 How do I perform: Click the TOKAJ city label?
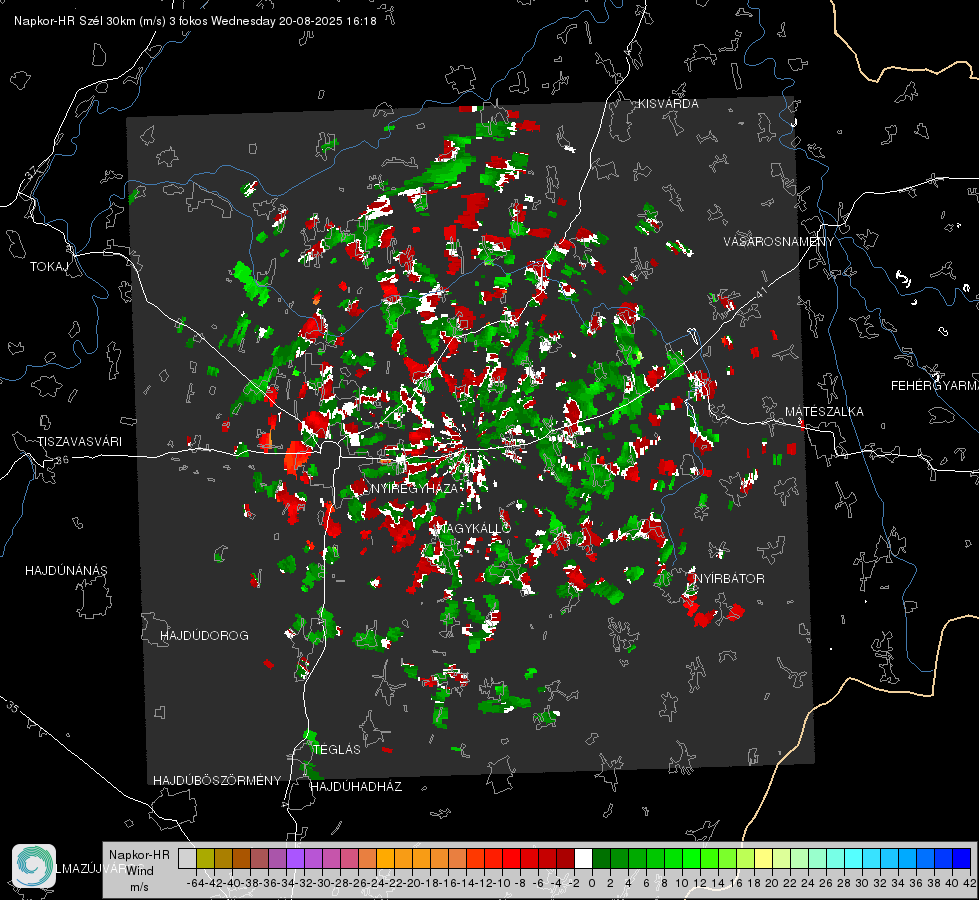click(49, 267)
